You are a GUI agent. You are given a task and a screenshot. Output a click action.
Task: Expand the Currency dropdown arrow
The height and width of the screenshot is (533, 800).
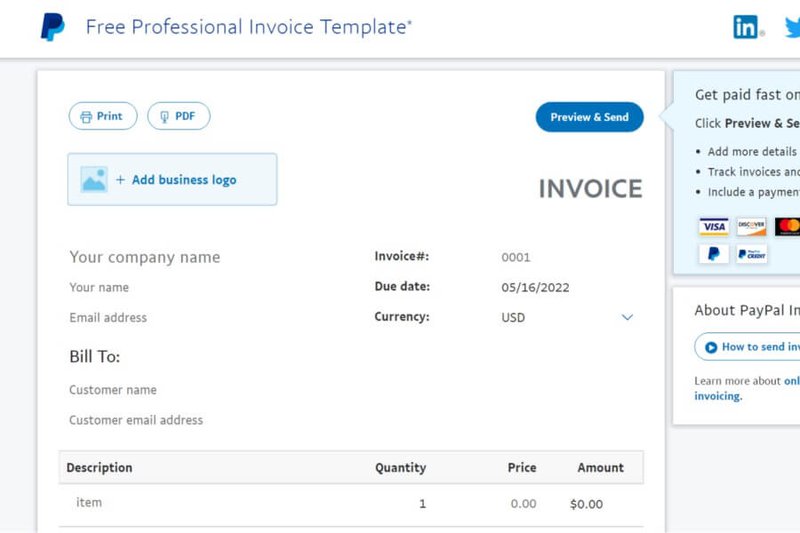pyautogui.click(x=627, y=318)
